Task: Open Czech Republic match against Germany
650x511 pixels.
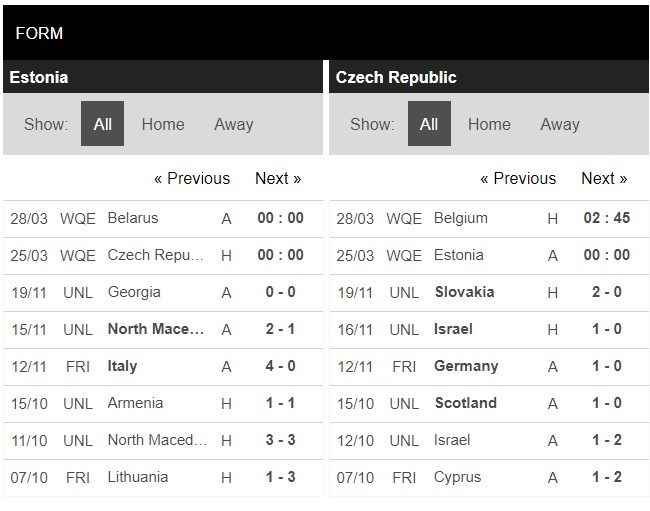Action: pos(466,366)
